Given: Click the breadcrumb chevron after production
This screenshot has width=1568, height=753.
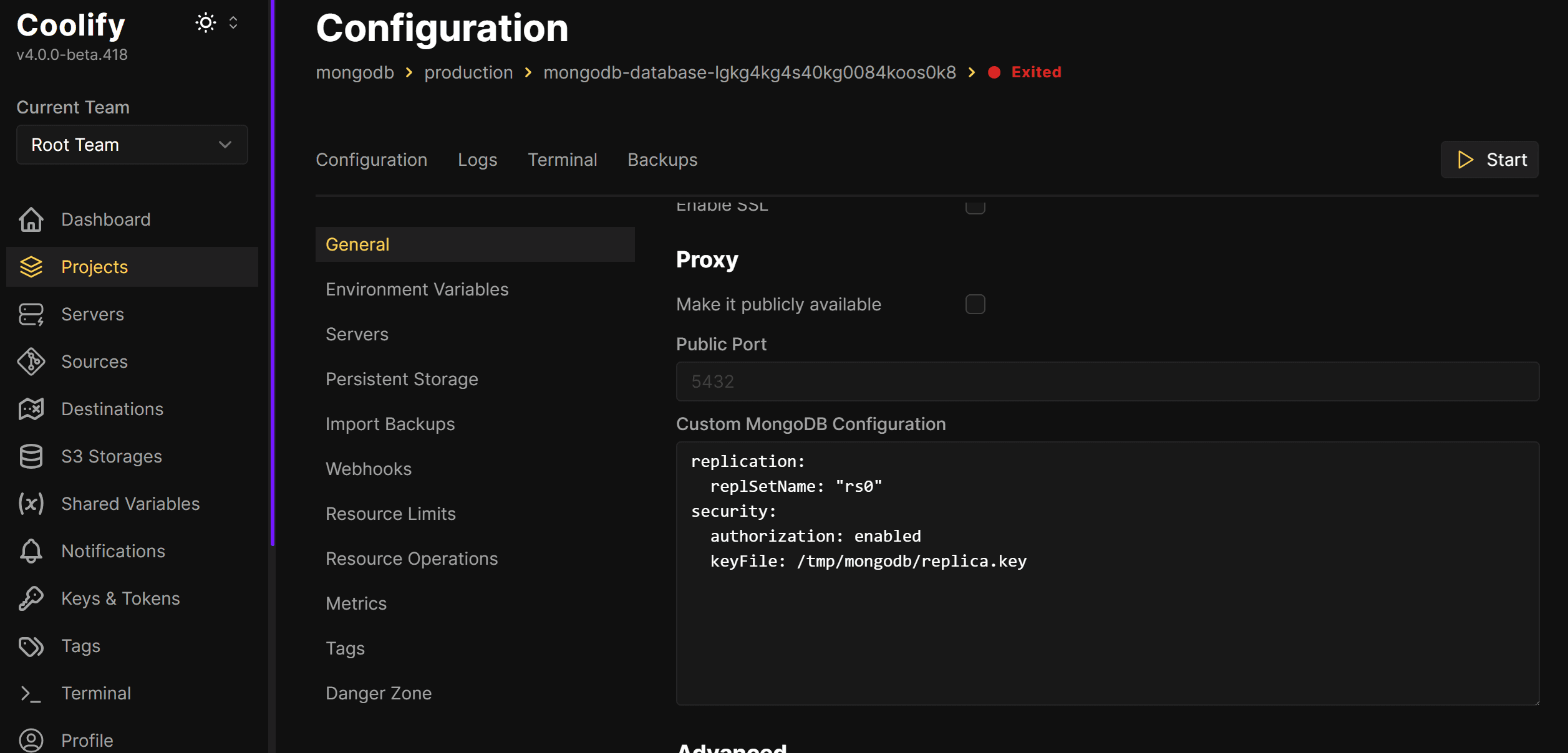Looking at the screenshot, I should tap(528, 72).
